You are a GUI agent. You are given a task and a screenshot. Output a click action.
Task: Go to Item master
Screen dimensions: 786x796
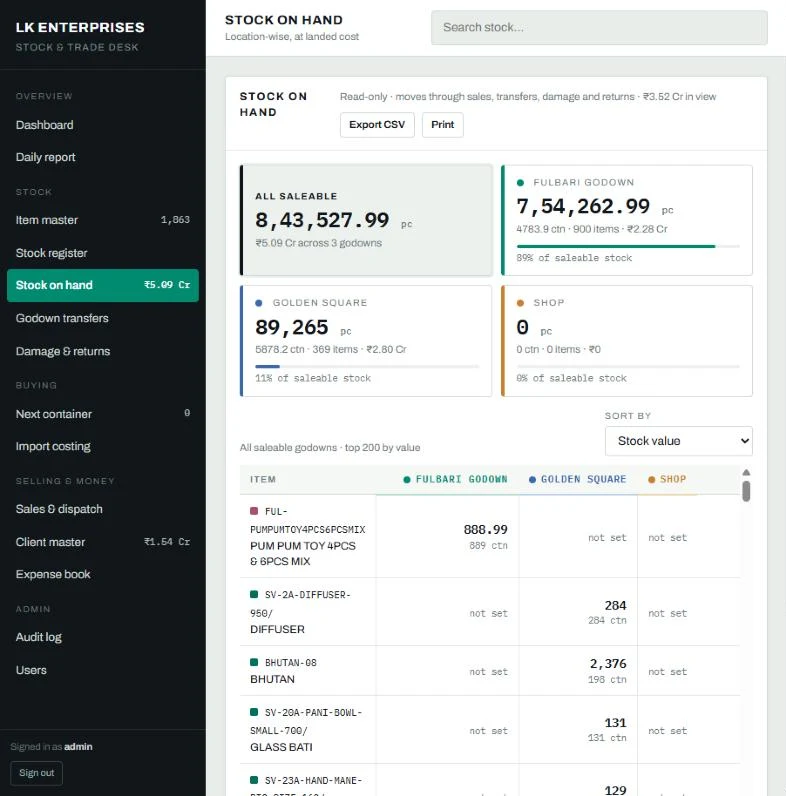click(x=103, y=220)
